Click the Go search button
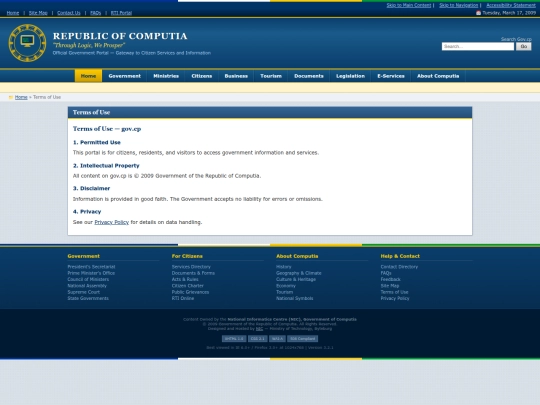This screenshot has height=405, width=540. coord(523,46)
